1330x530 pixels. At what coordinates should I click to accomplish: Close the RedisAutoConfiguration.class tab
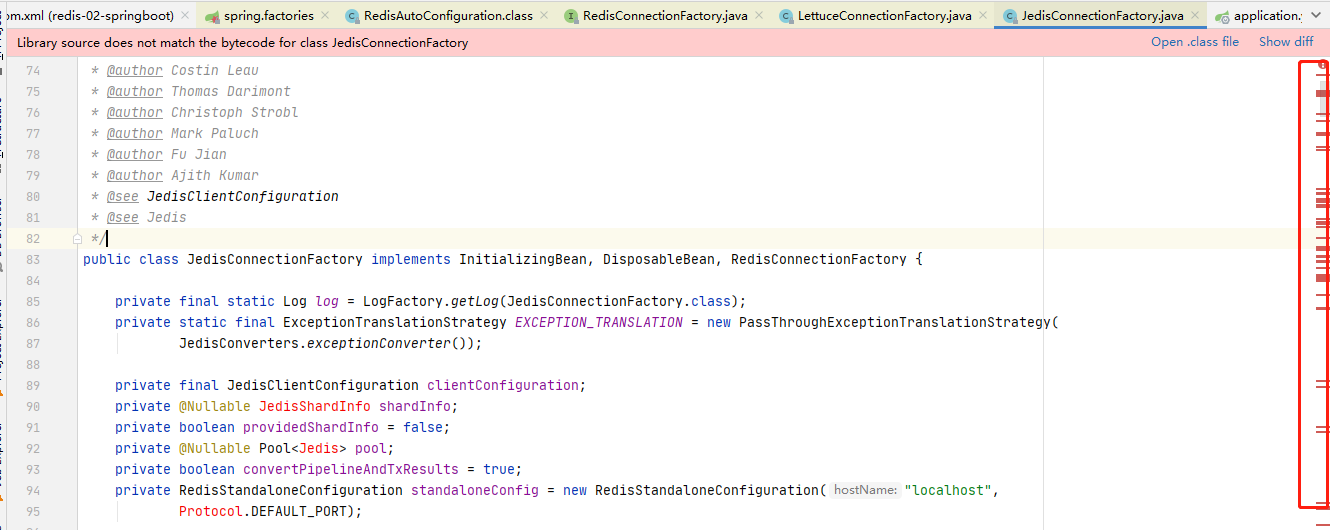544,16
